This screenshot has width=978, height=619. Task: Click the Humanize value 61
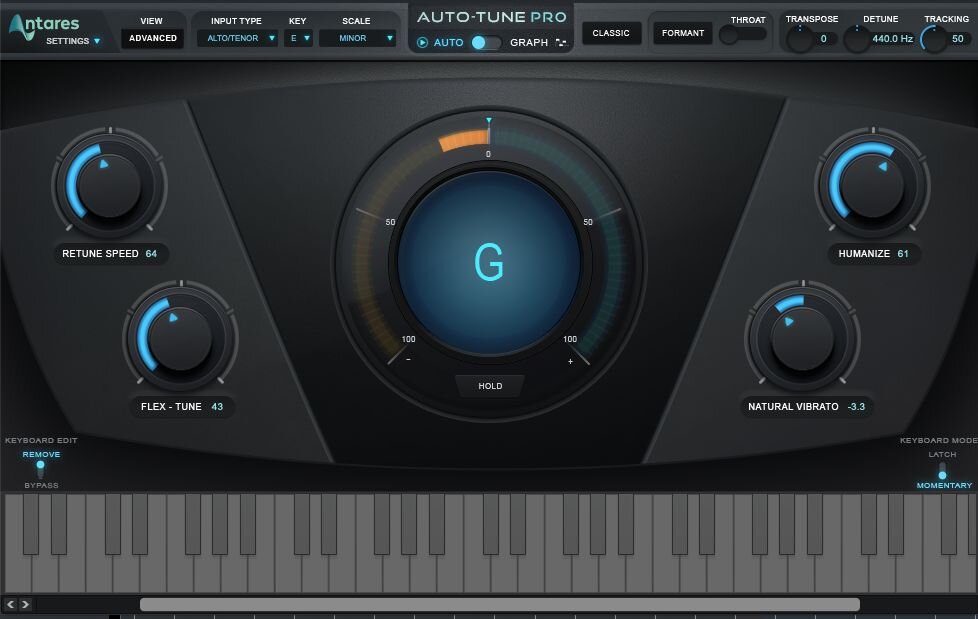pyautogui.click(x=903, y=253)
